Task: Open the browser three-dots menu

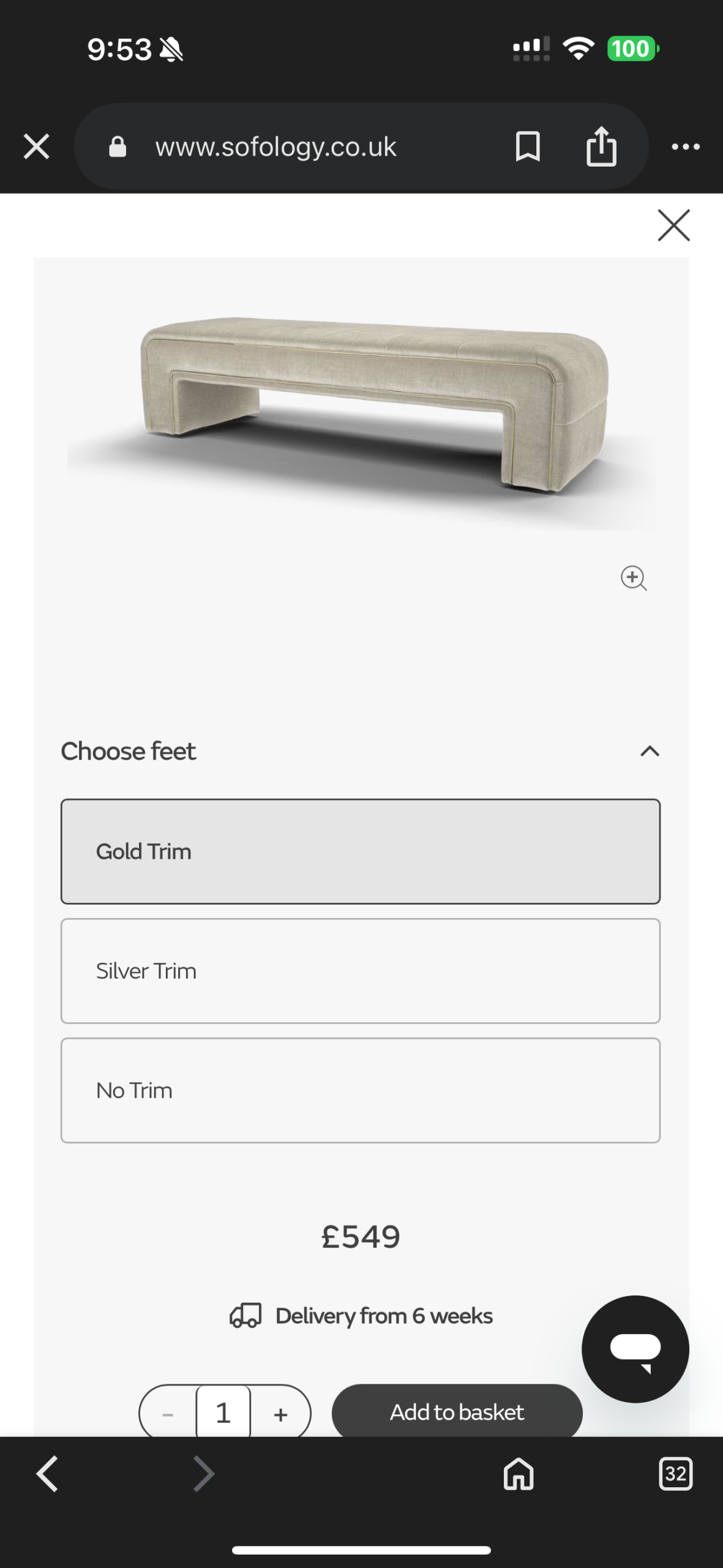Action: pos(686,147)
